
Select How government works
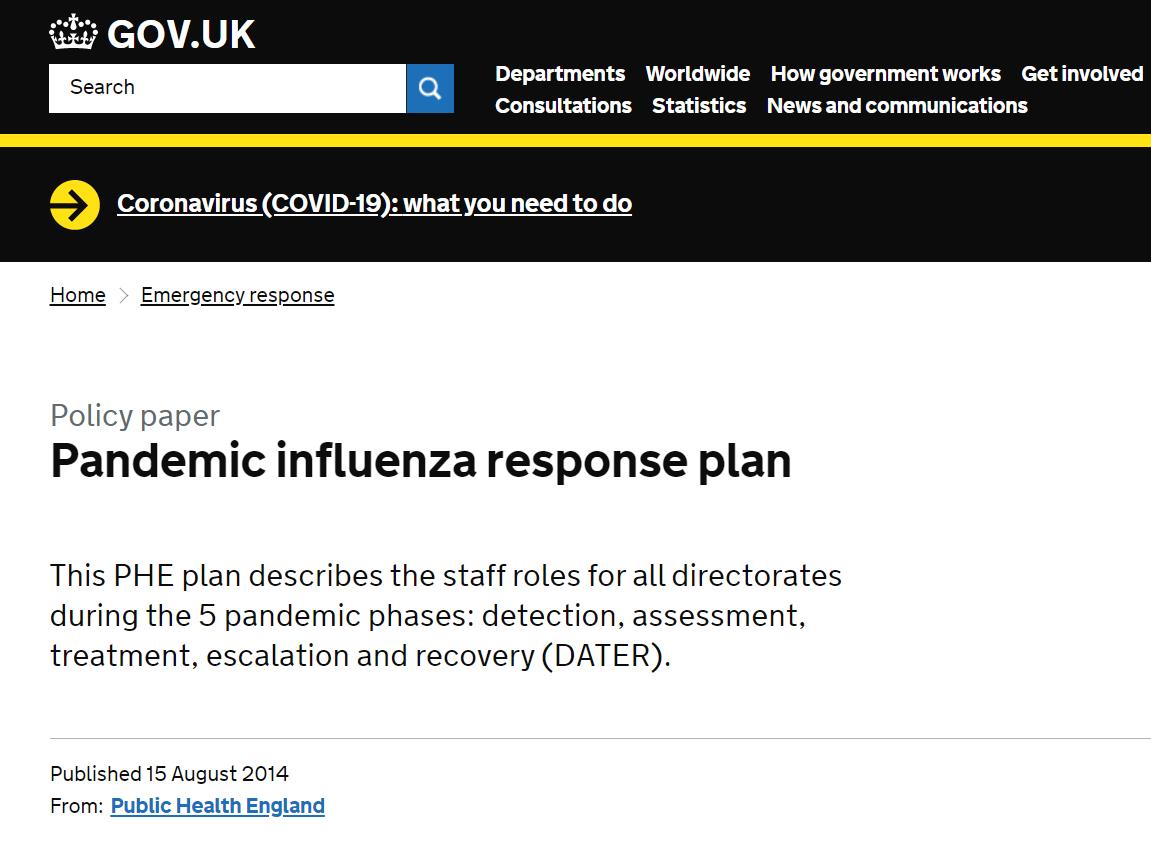coord(885,74)
